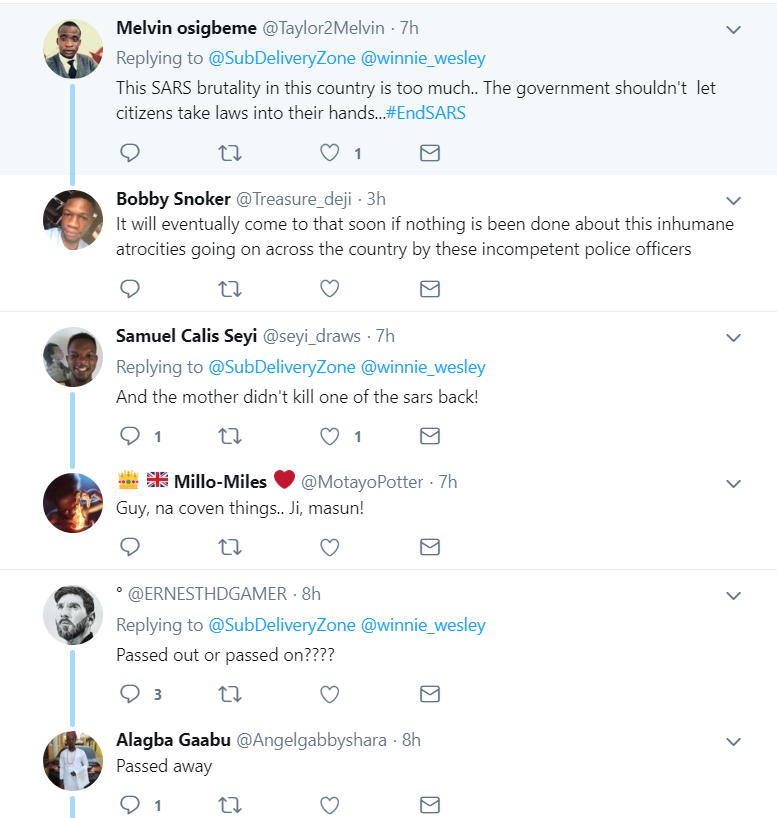Open @winnie_wesley link in ERNESTHDGAMER's reply

[x=423, y=625]
